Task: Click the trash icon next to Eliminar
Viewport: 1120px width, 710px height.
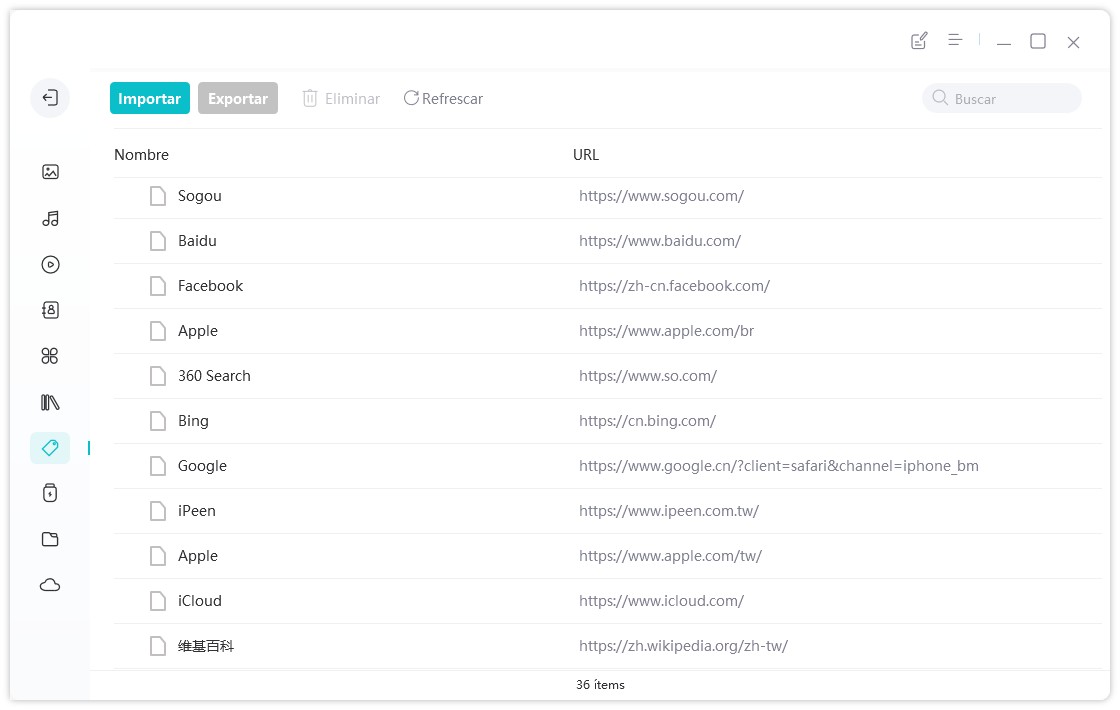Action: coord(309,99)
